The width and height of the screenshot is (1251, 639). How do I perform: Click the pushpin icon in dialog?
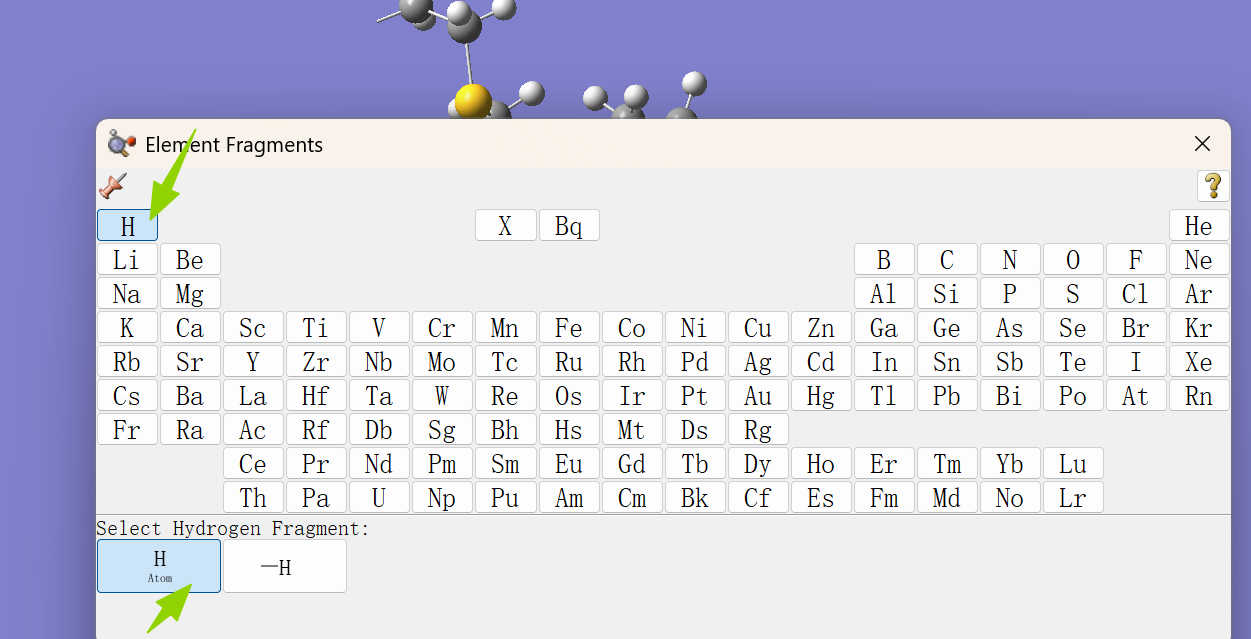pos(113,186)
